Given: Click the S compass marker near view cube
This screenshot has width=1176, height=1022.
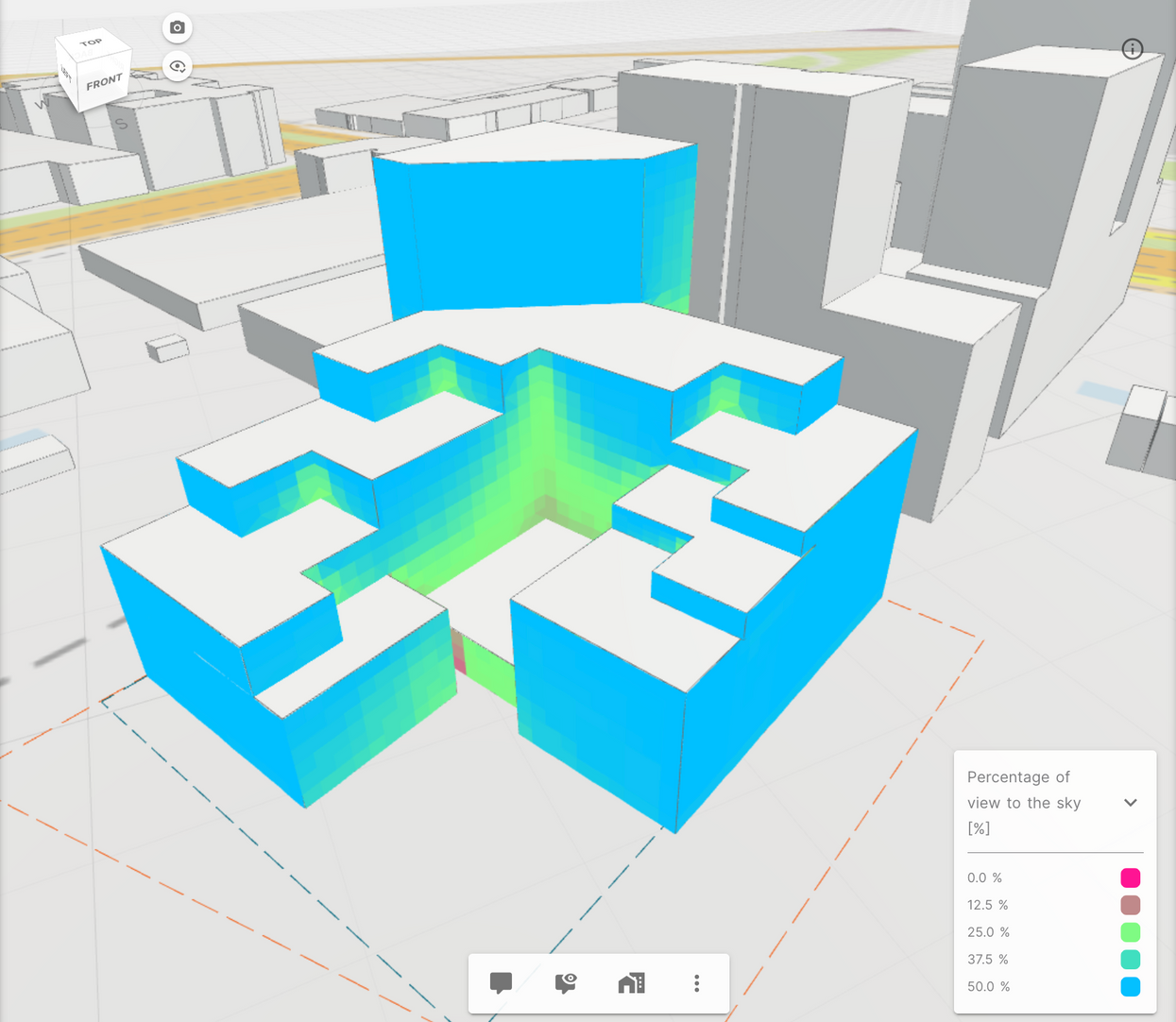Looking at the screenshot, I should [x=121, y=124].
